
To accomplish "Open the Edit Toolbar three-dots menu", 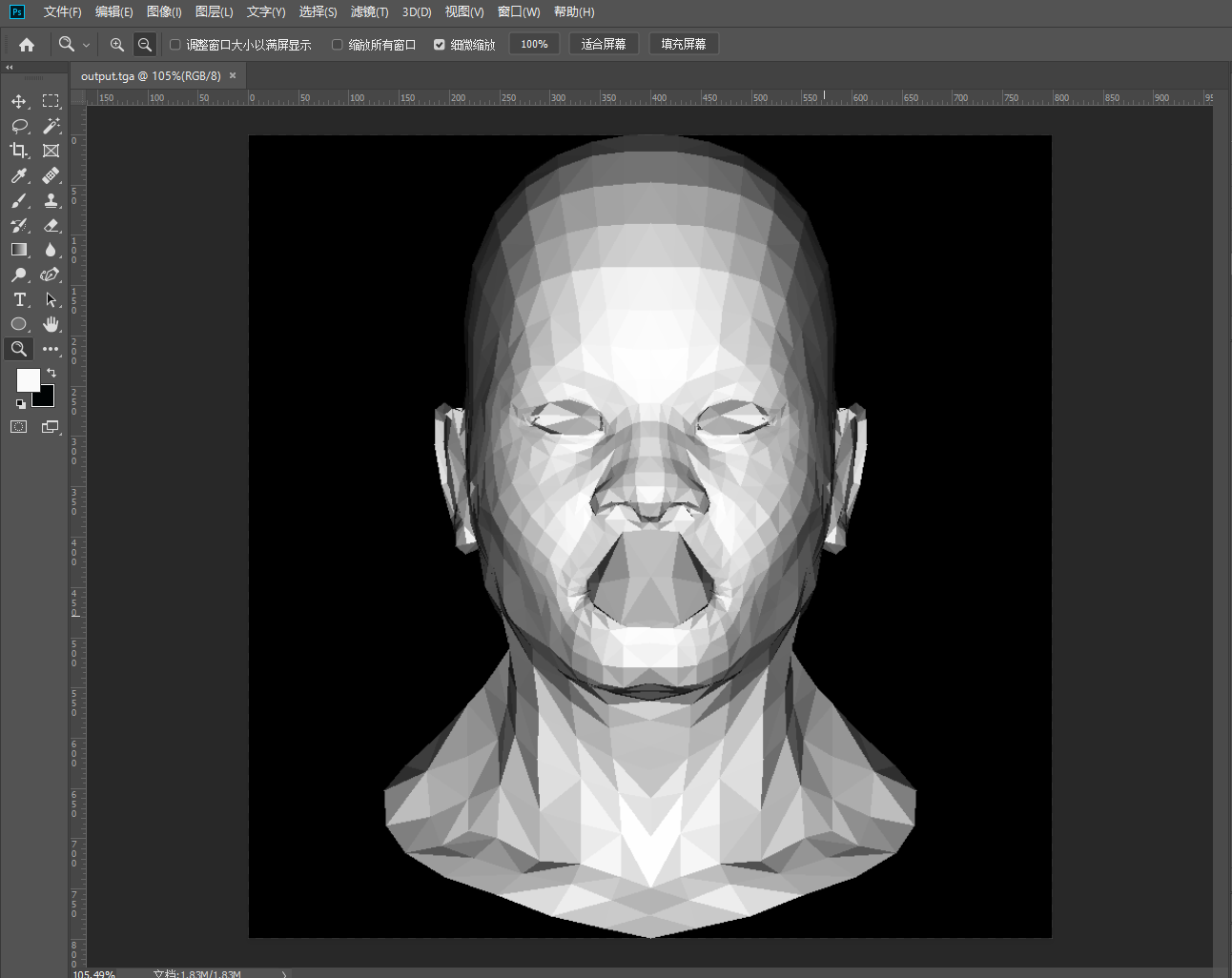I will [51, 349].
